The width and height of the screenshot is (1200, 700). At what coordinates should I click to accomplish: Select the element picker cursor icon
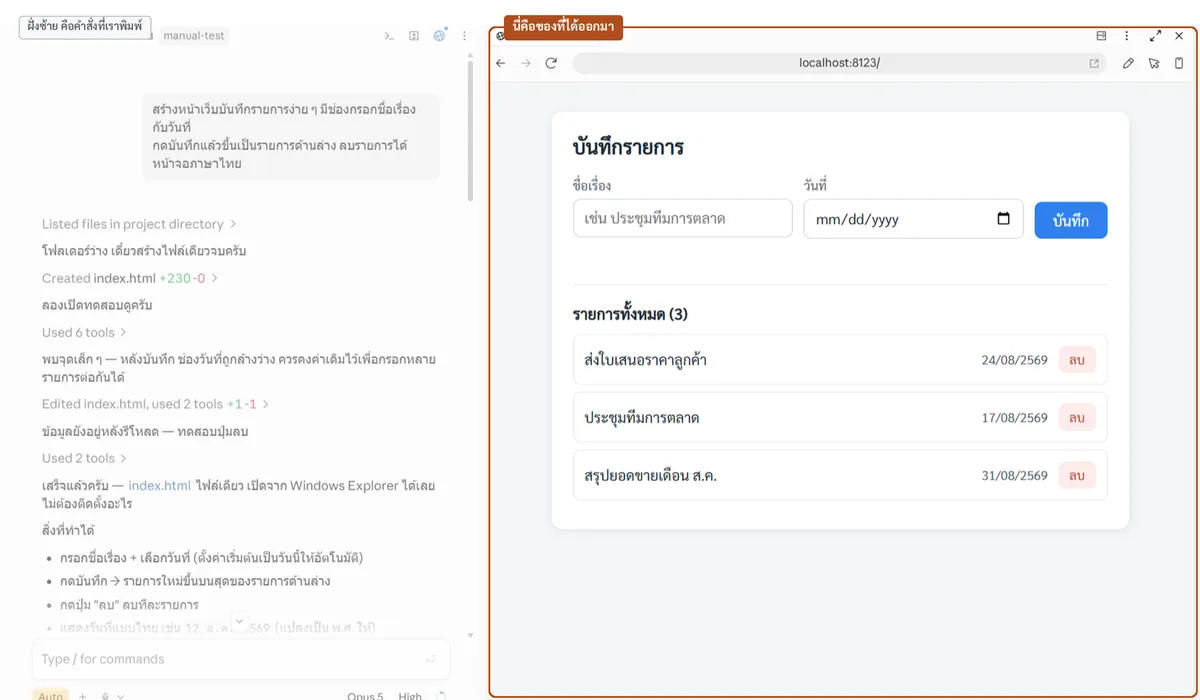point(1154,63)
